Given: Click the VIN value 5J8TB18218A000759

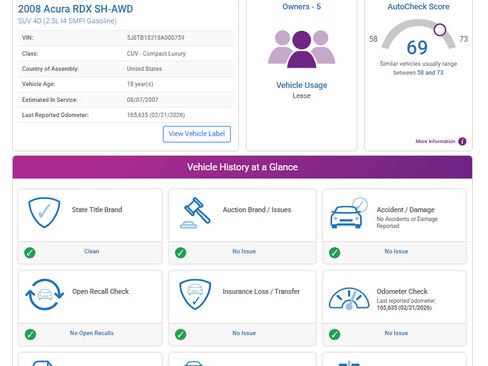Looking at the screenshot, I should [155, 38].
